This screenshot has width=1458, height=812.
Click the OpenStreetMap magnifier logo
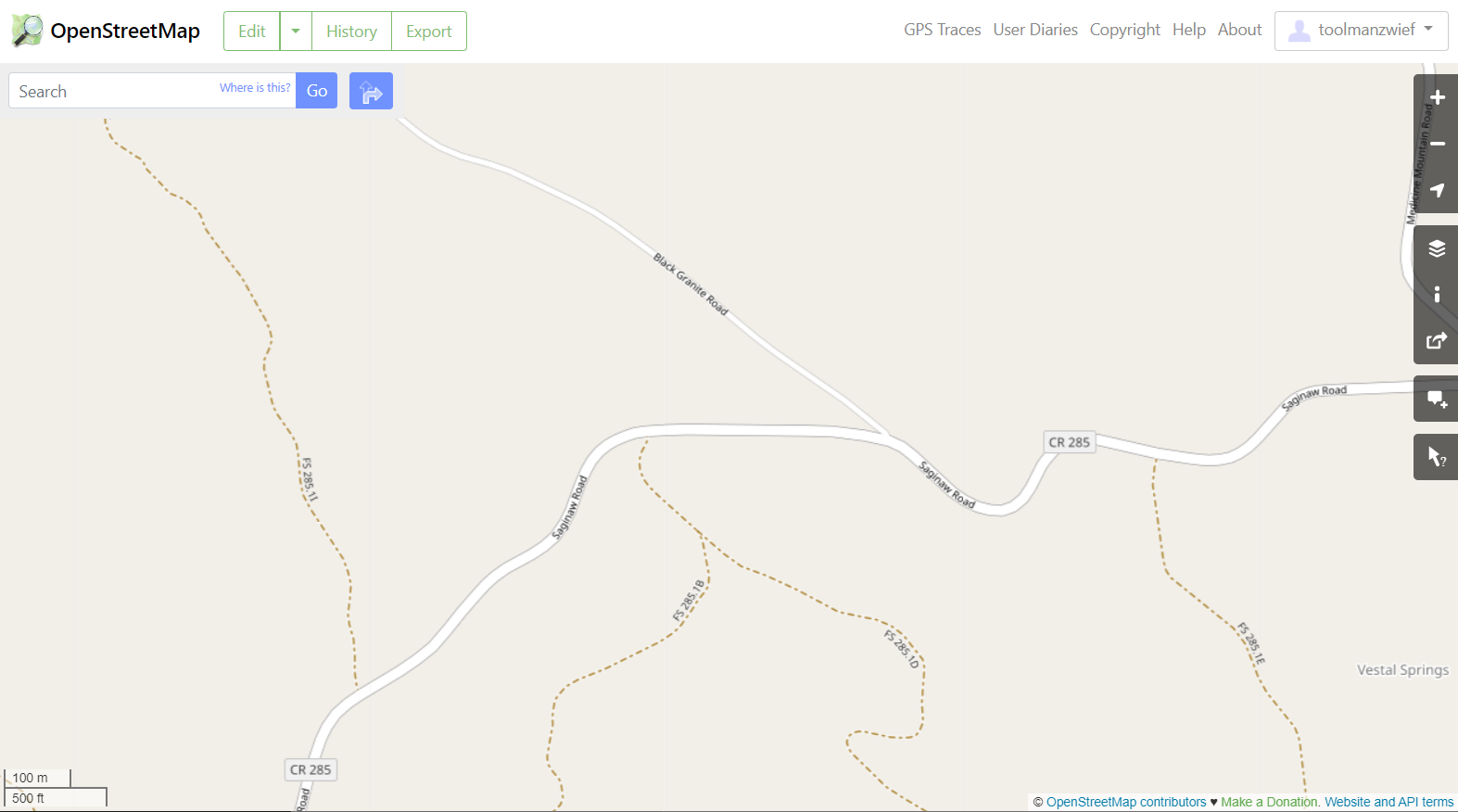28,31
